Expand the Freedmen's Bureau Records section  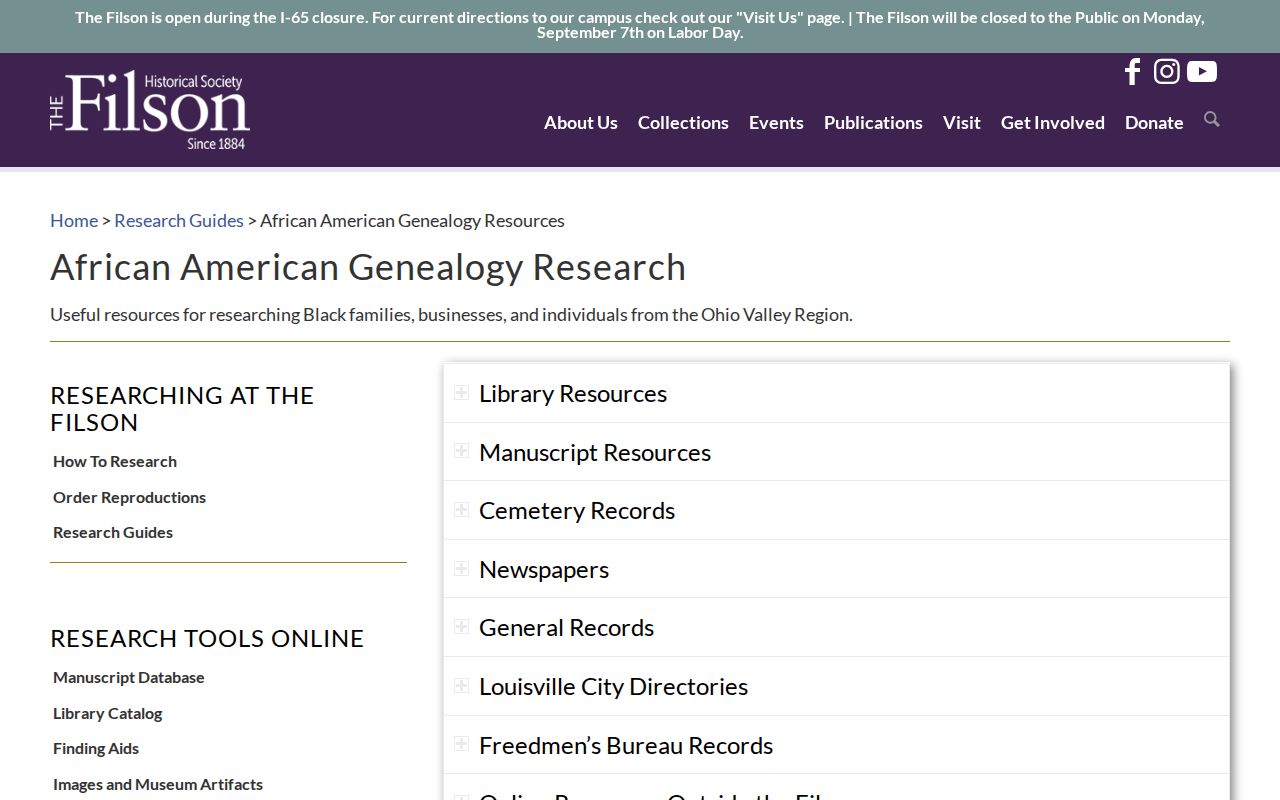point(836,745)
